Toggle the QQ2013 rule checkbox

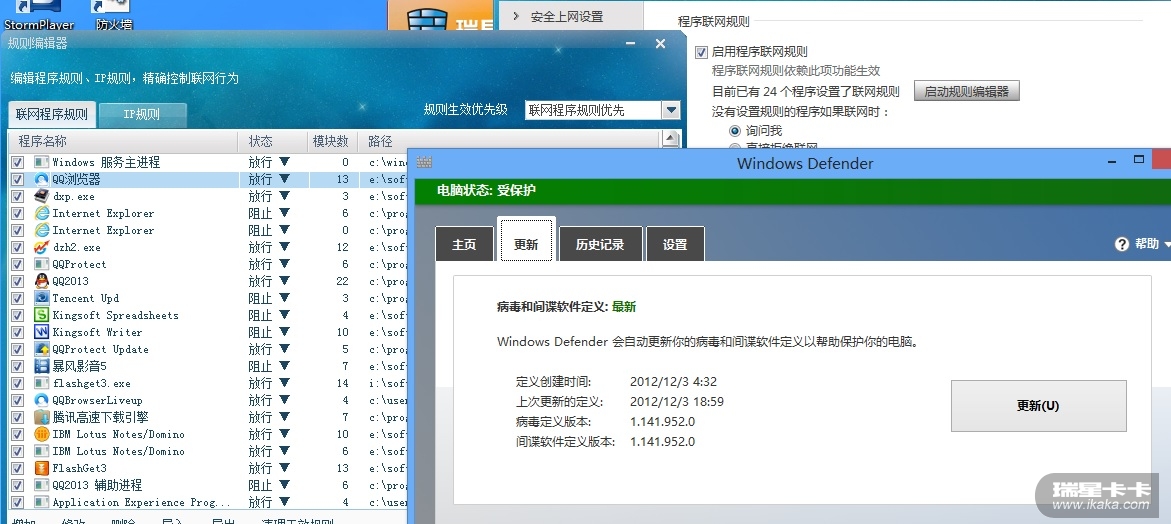(x=18, y=281)
